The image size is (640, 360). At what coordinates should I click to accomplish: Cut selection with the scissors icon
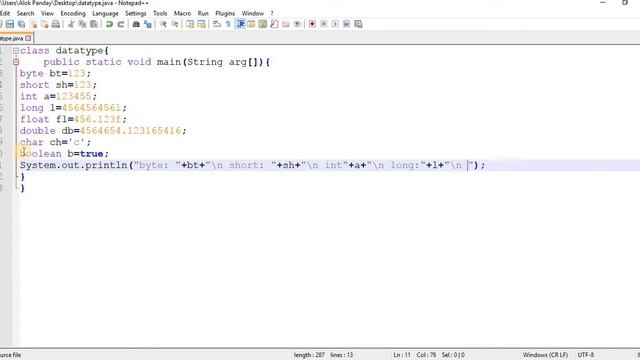click(71, 24)
